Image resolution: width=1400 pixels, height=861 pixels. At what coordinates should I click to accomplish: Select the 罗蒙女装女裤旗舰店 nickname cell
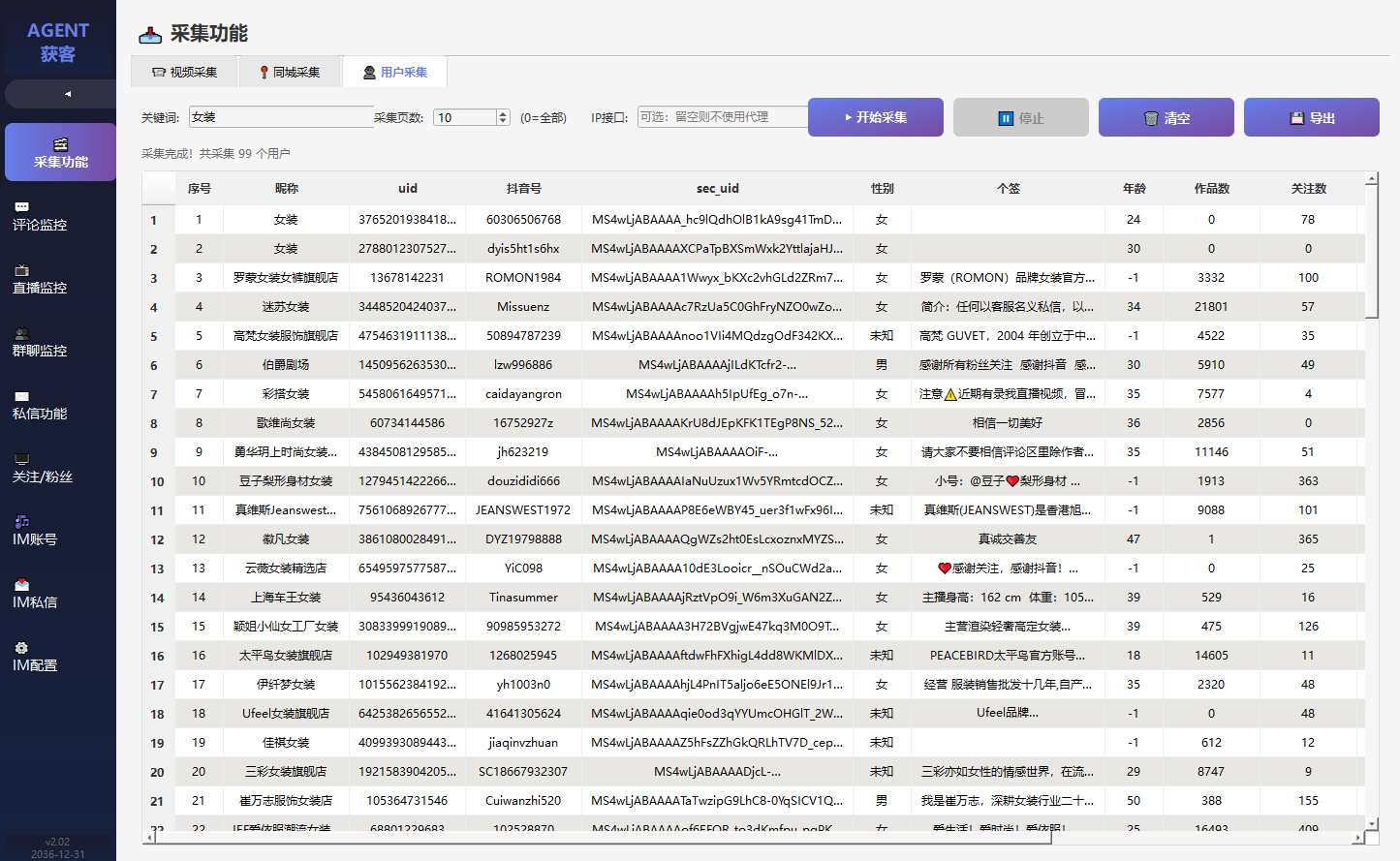287,278
